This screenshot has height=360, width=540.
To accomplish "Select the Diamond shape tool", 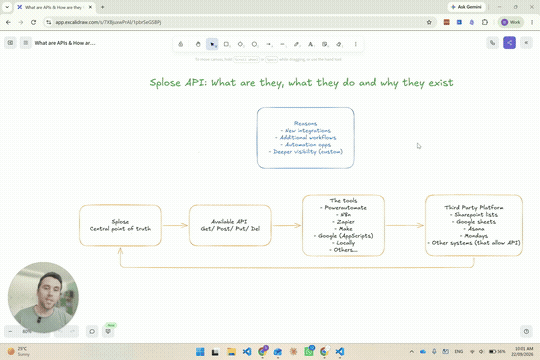I will [240, 44].
